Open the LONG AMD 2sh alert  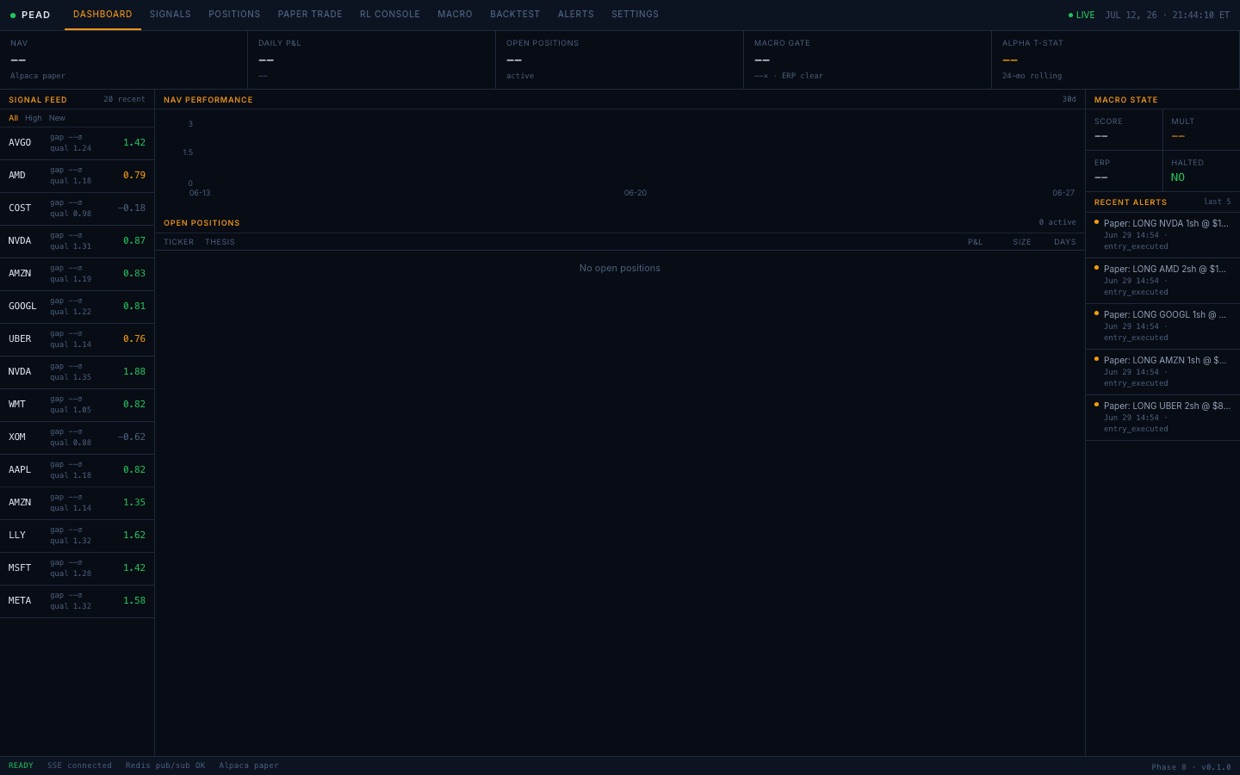click(1163, 281)
